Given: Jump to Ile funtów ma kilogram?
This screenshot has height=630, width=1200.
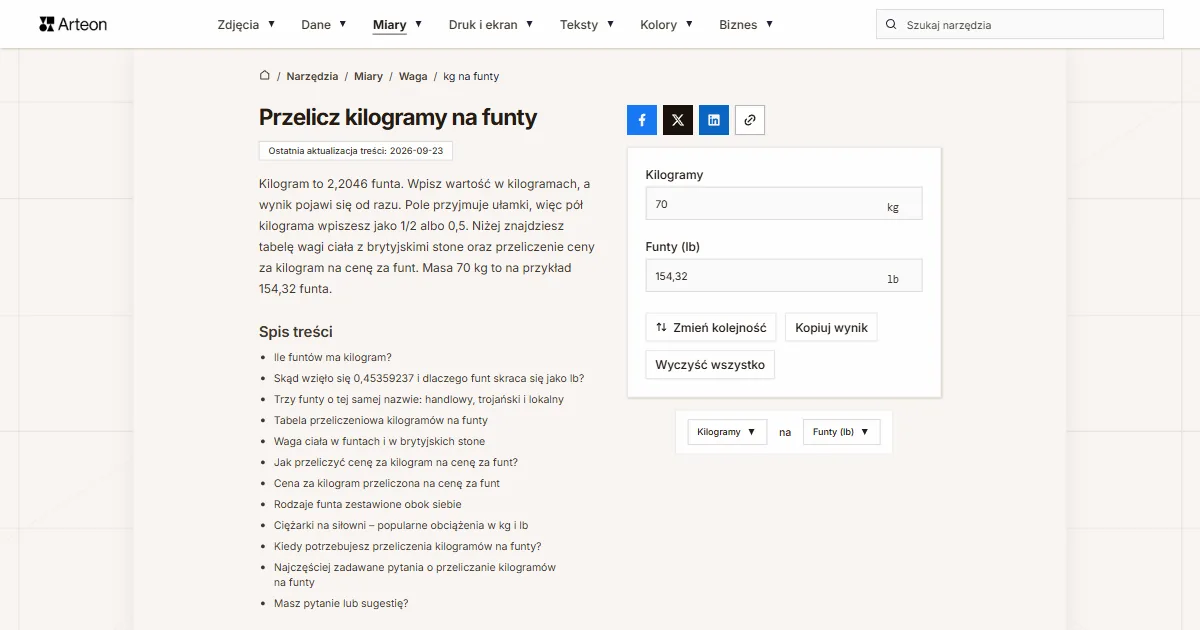Looking at the screenshot, I should click(x=333, y=357).
